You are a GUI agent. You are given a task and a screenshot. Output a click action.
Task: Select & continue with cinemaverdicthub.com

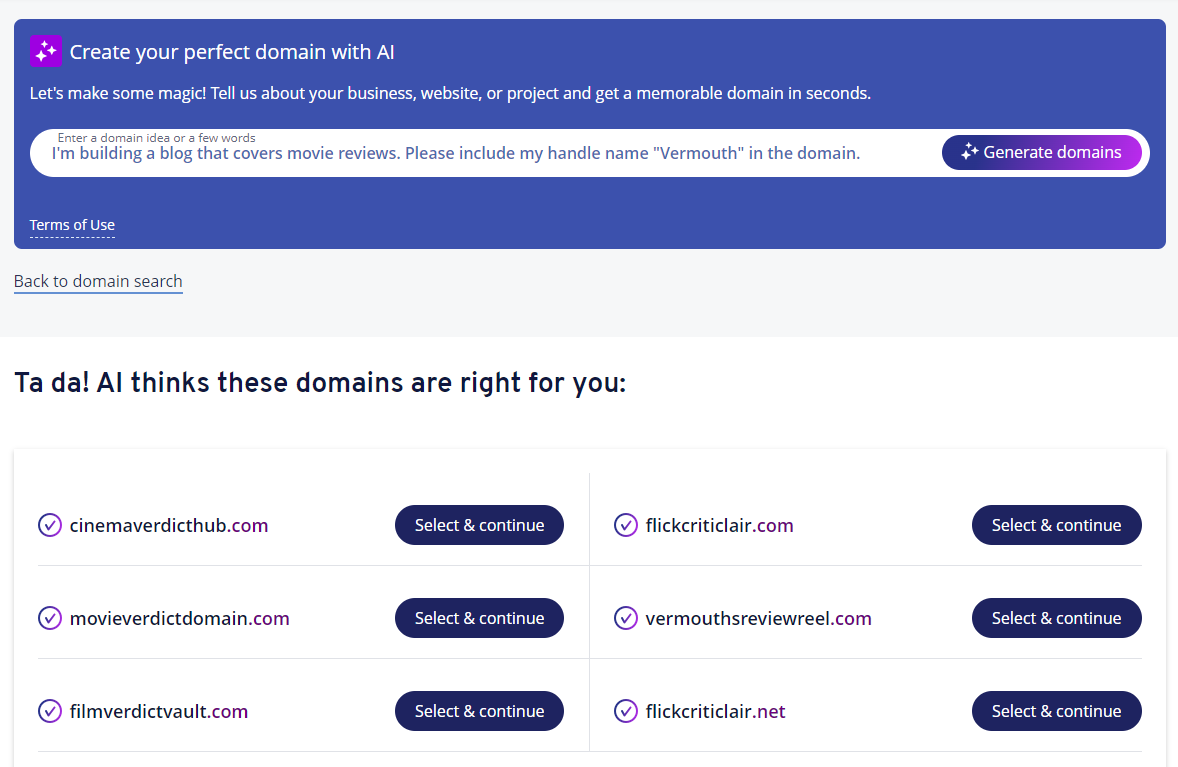479,525
